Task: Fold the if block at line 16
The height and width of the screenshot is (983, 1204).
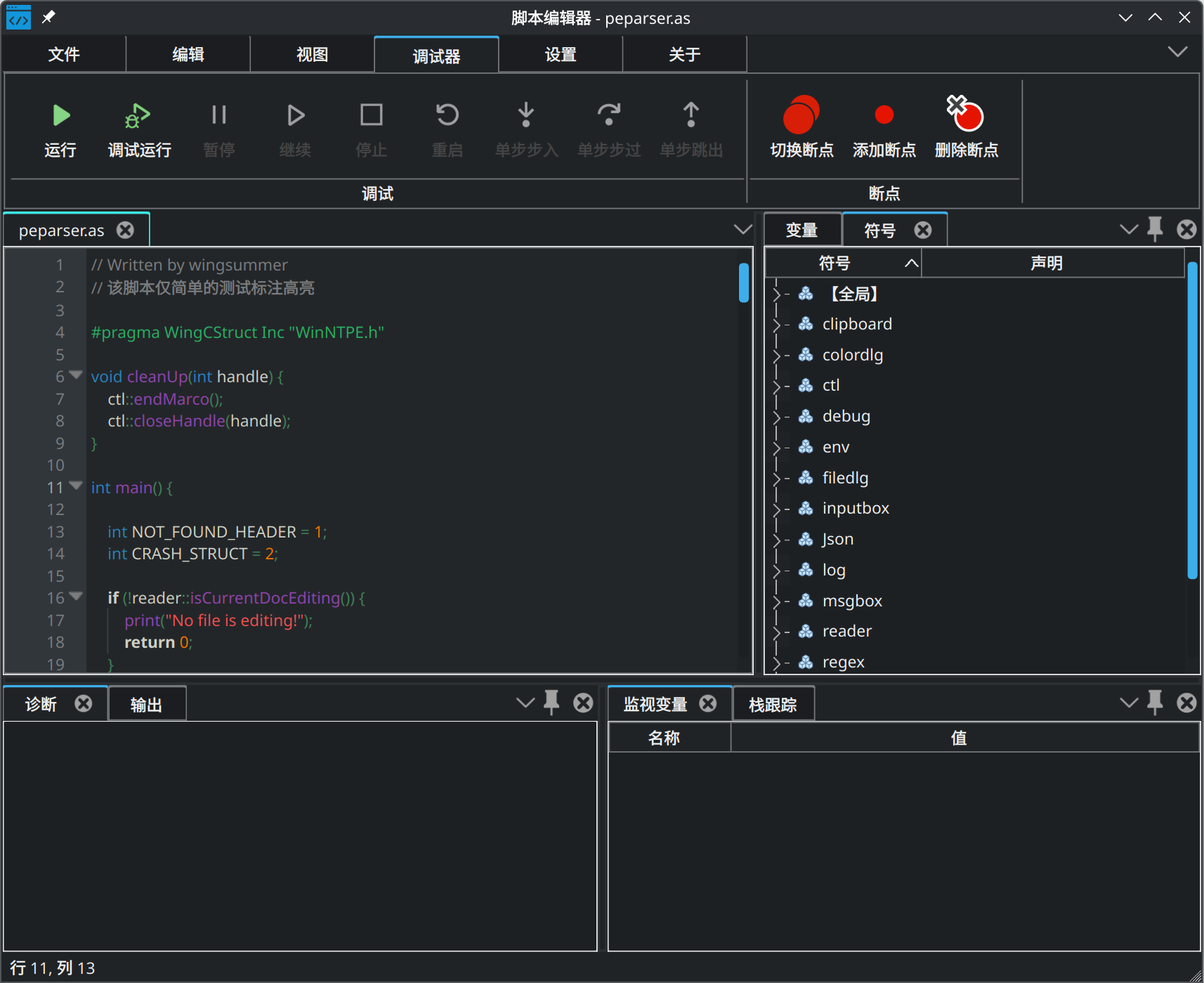Action: [76, 597]
